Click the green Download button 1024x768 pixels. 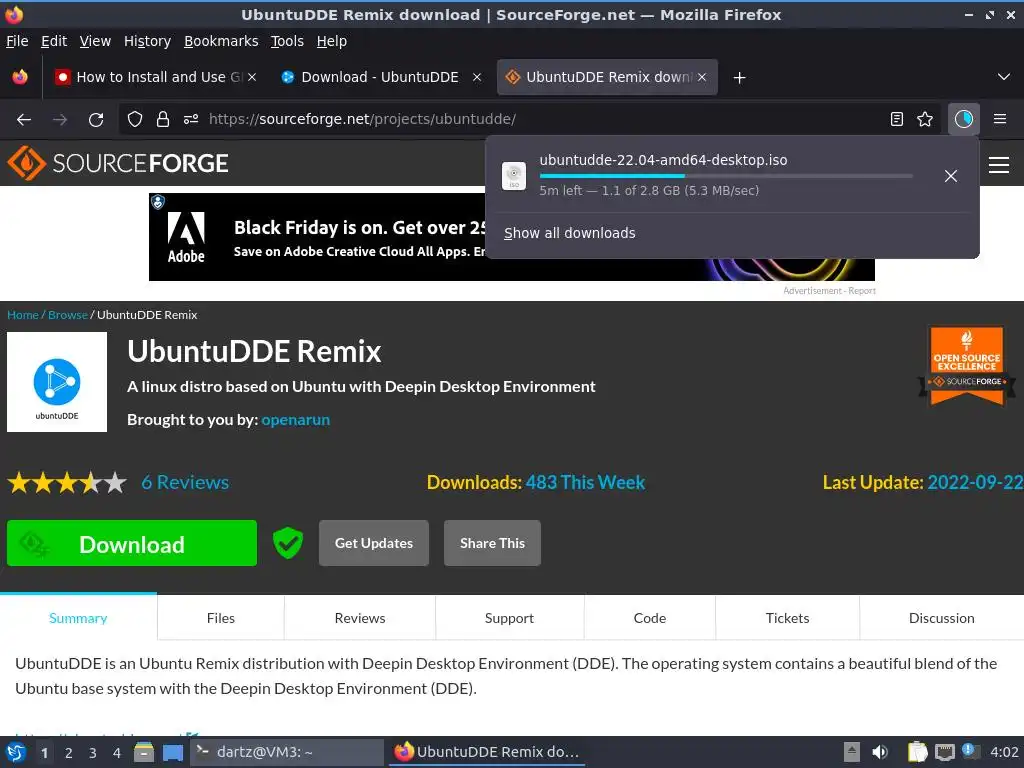[132, 543]
